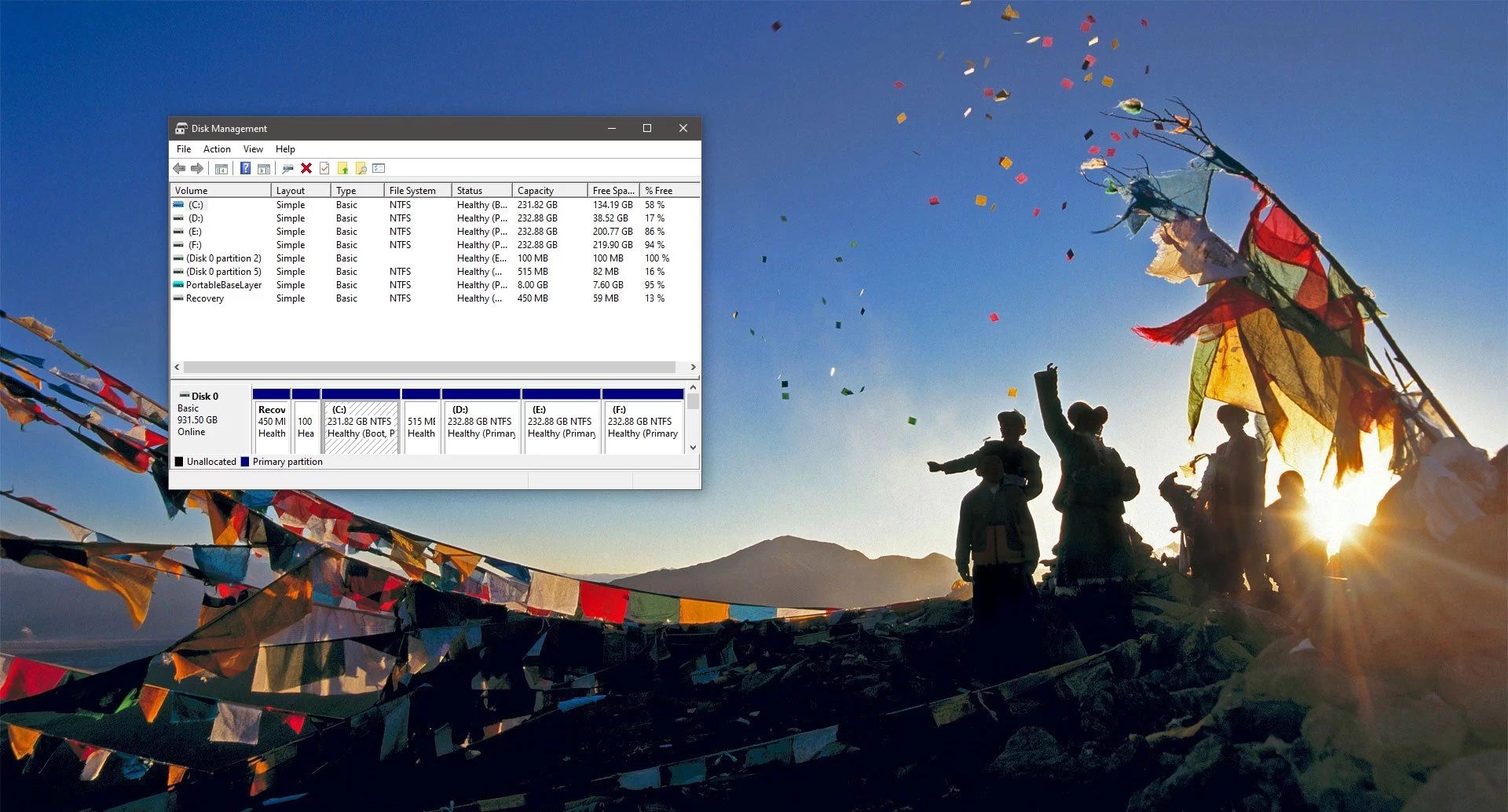The height and width of the screenshot is (812, 1508).
Task: Click the PortableBaseLayer volume icon
Action: pyautogui.click(x=178, y=285)
